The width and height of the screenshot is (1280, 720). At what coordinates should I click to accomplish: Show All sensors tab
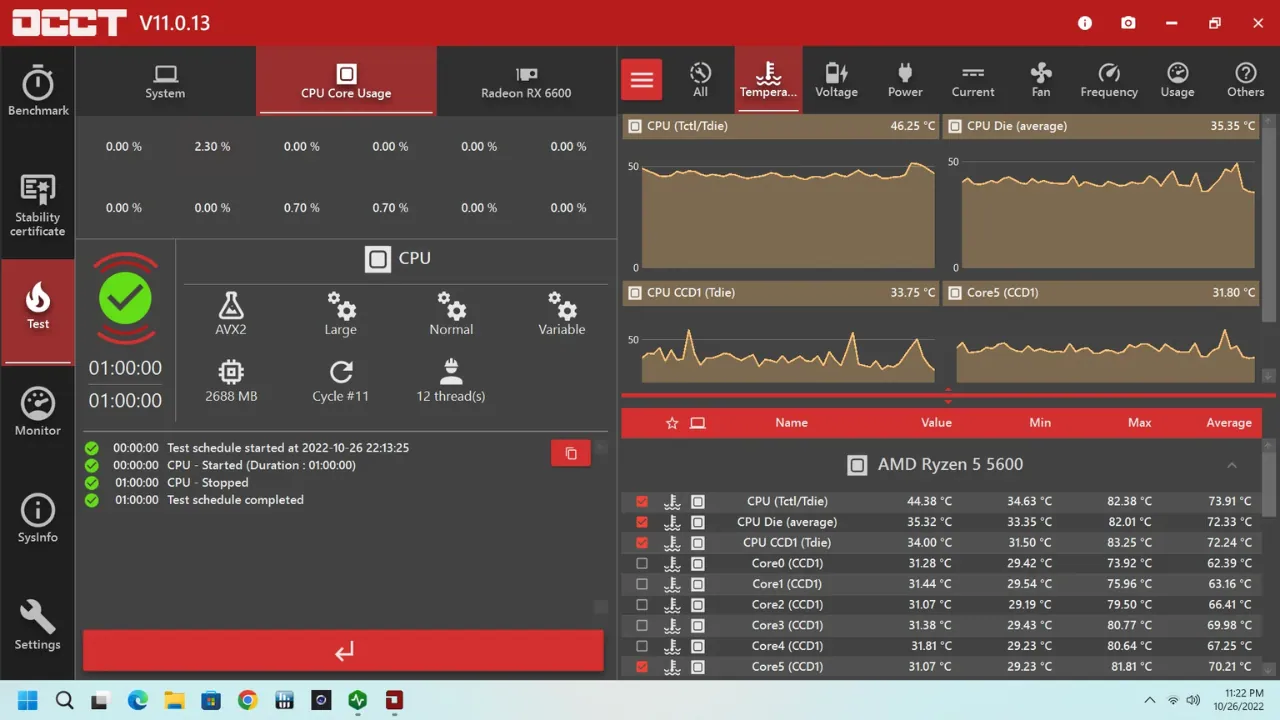point(700,80)
